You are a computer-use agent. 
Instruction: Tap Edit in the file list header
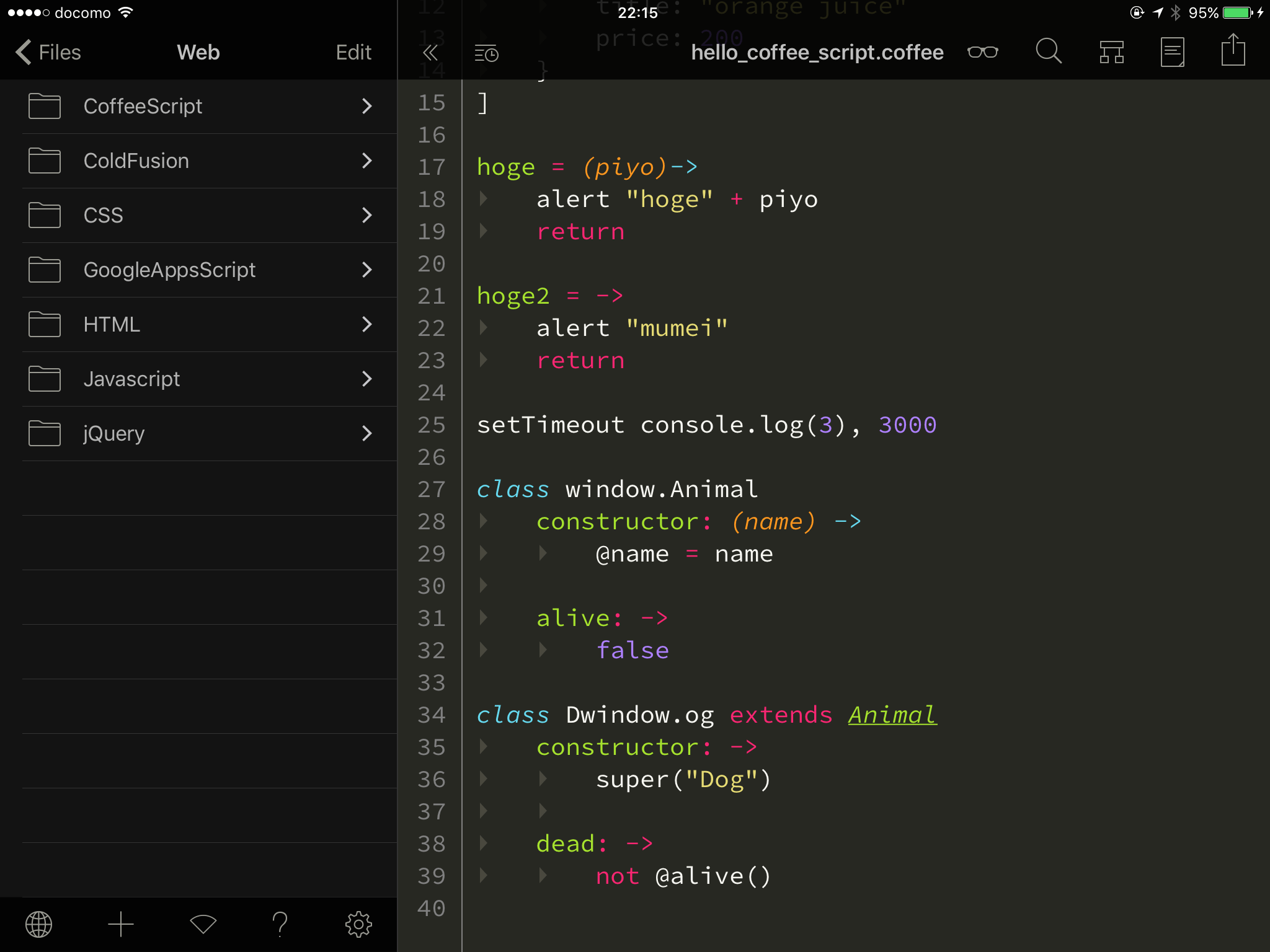353,52
